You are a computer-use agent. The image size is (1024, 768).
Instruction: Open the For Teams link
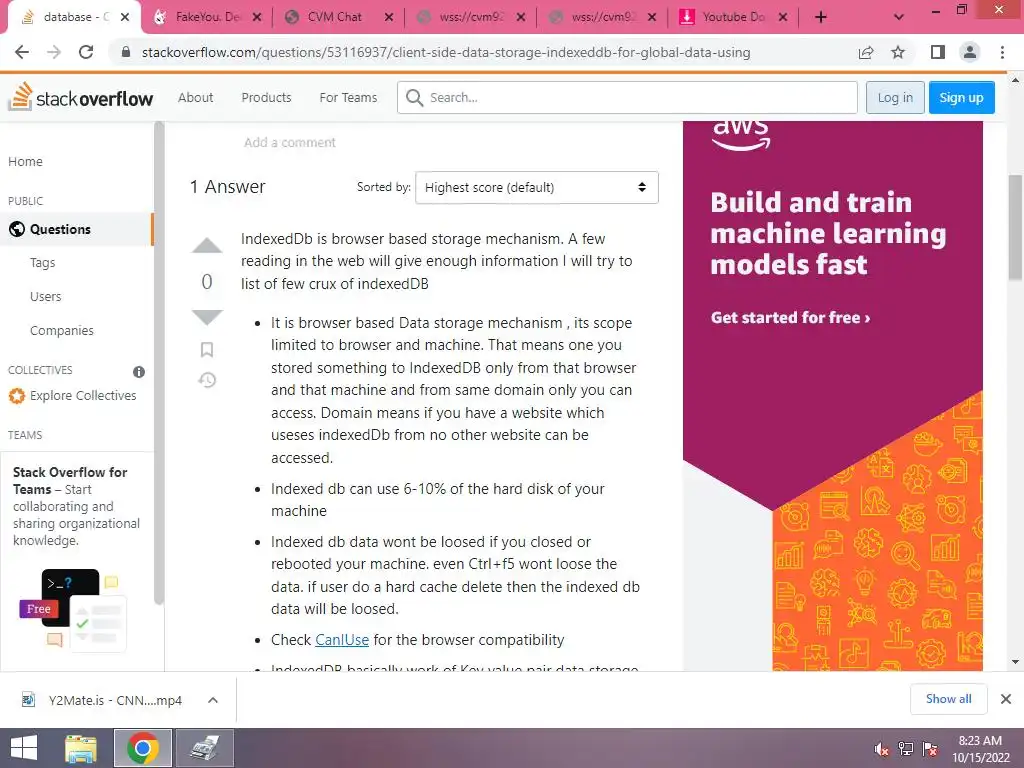(x=348, y=97)
